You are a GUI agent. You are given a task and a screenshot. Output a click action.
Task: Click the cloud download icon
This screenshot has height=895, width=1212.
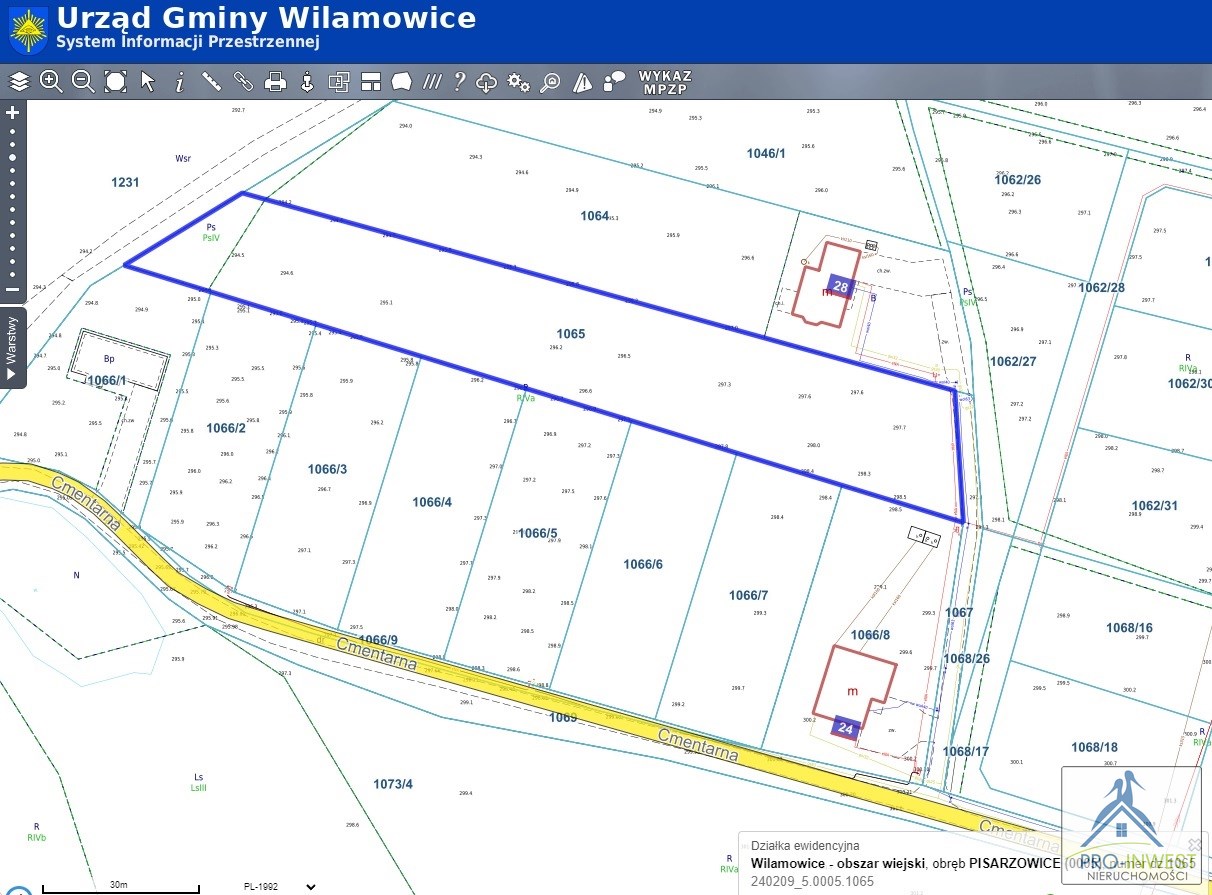coord(487,82)
